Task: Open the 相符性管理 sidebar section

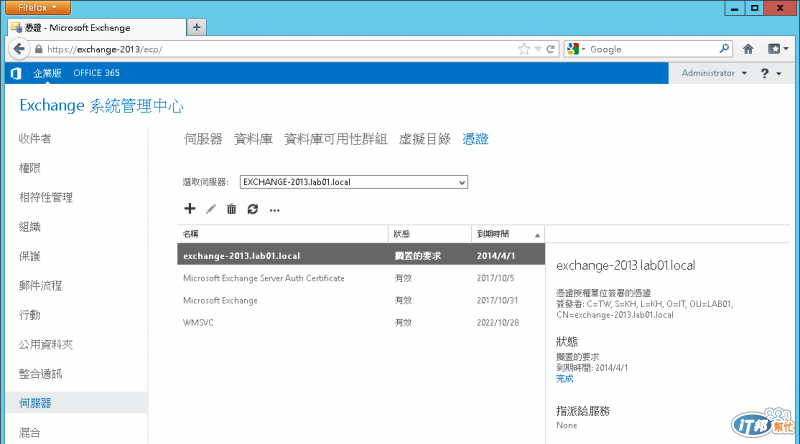Action: [46, 198]
